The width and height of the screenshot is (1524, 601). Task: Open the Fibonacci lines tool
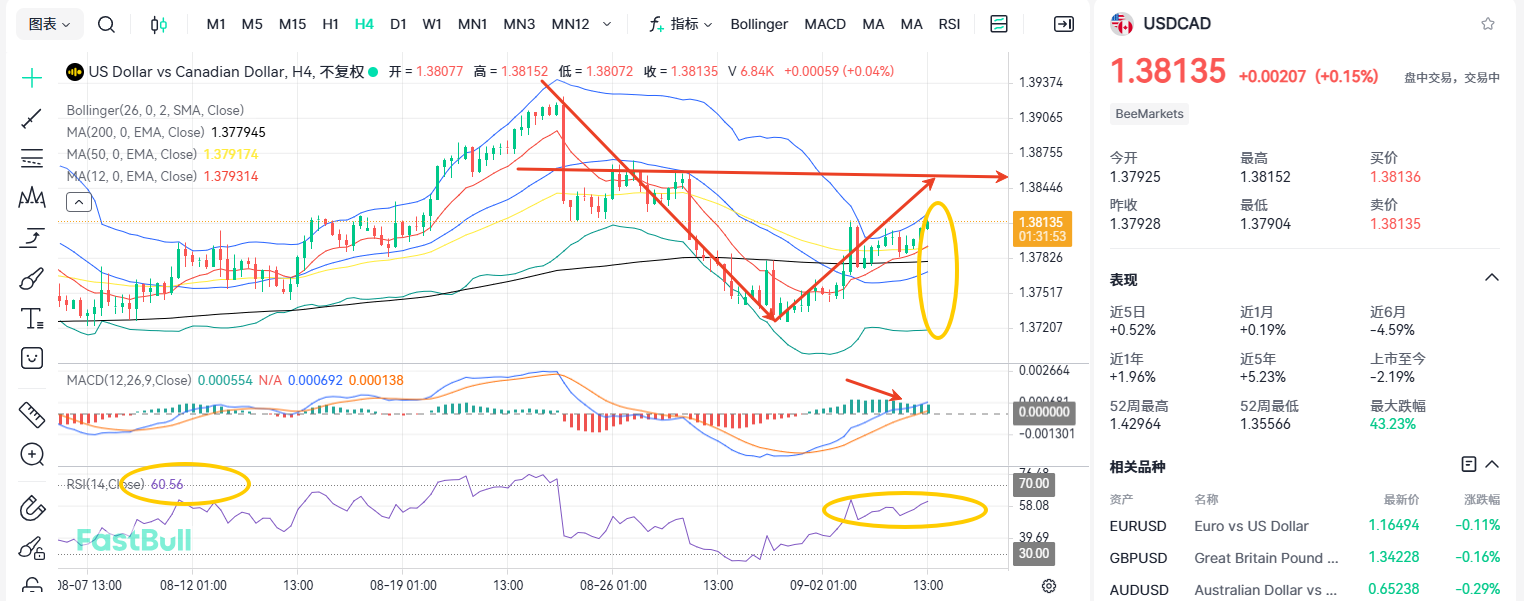pyautogui.click(x=32, y=158)
